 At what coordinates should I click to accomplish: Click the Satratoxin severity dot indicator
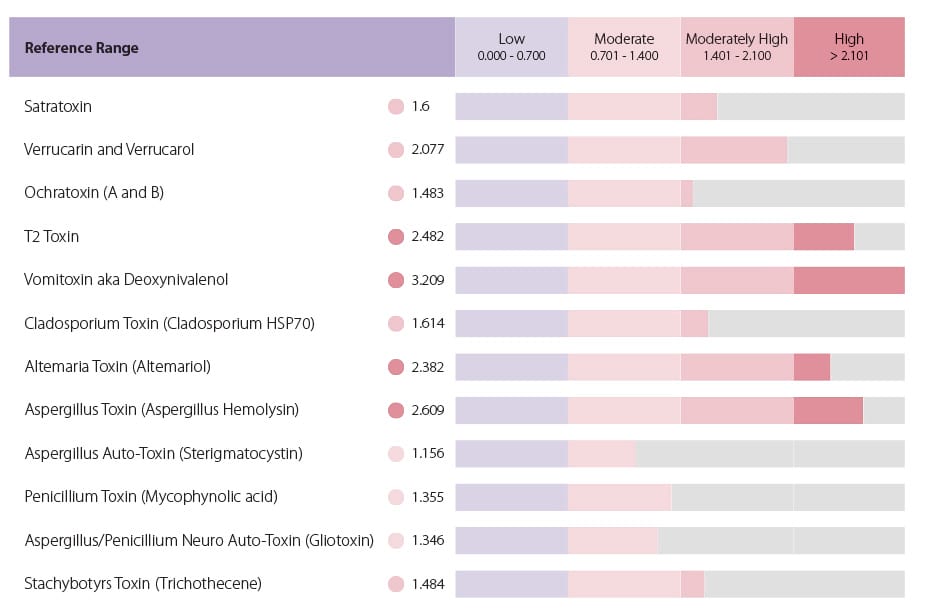395,106
